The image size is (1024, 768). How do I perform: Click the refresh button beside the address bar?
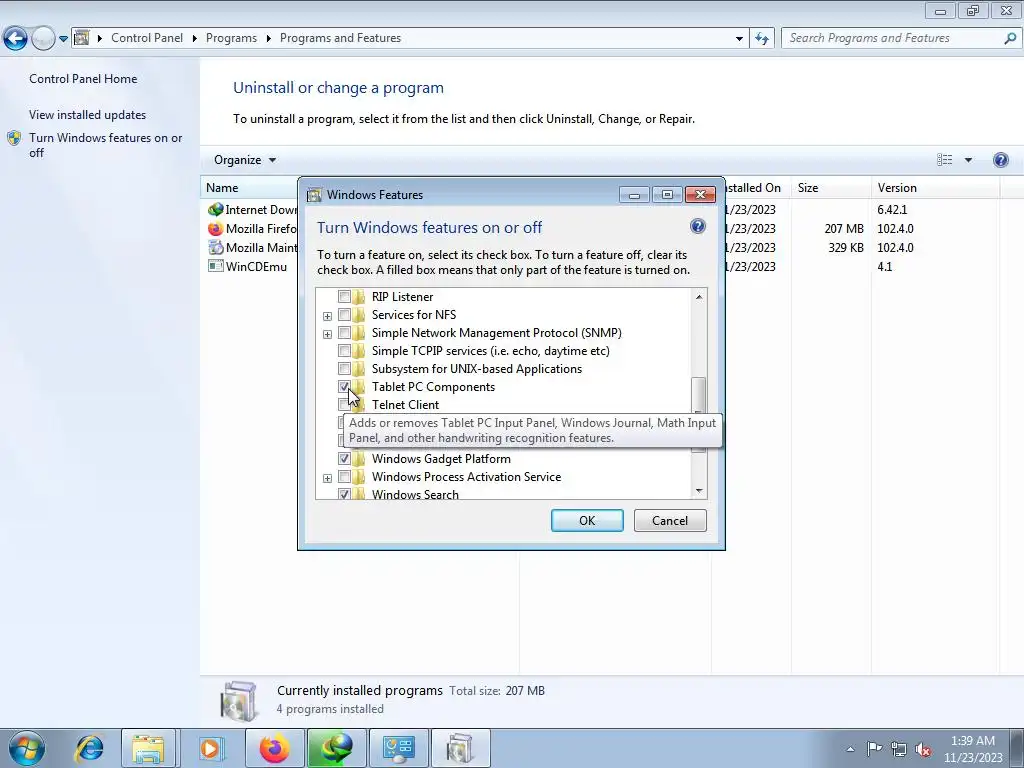click(761, 39)
